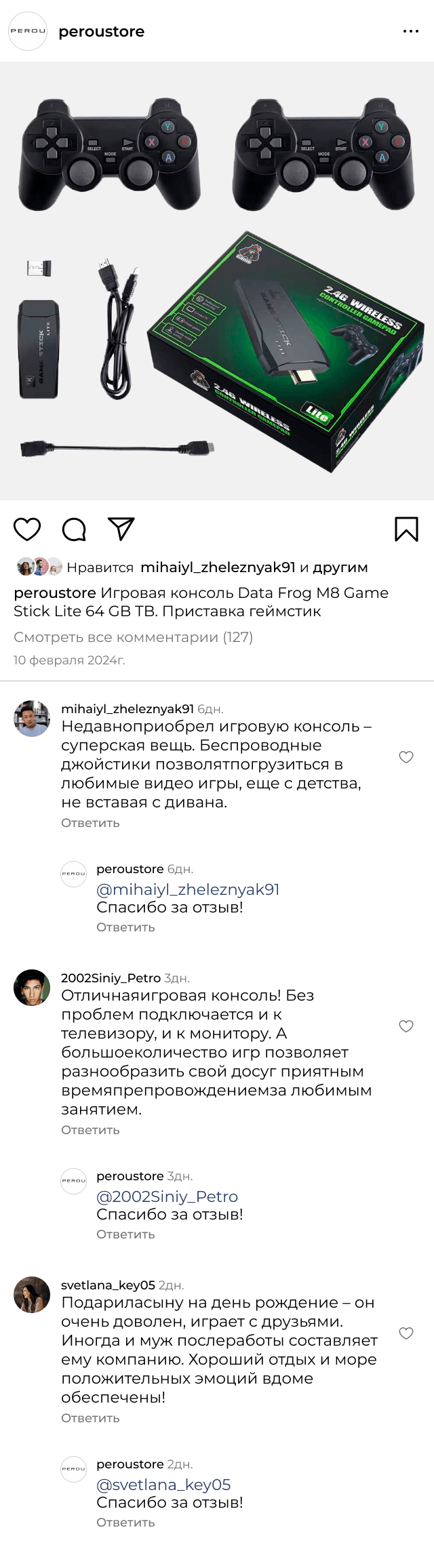Open peroustore profile avatar in header
Viewport: 434px width, 1568px height.
(x=28, y=31)
